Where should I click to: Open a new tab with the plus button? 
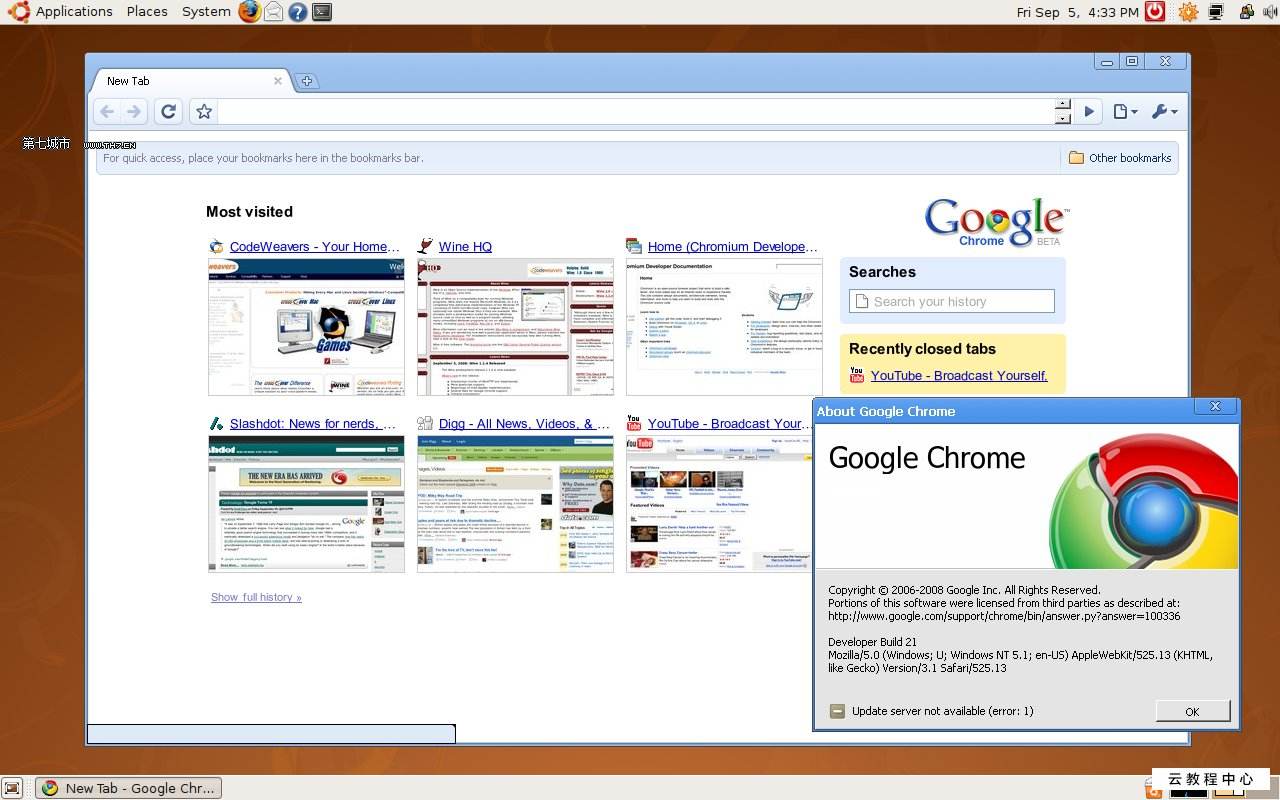(307, 81)
